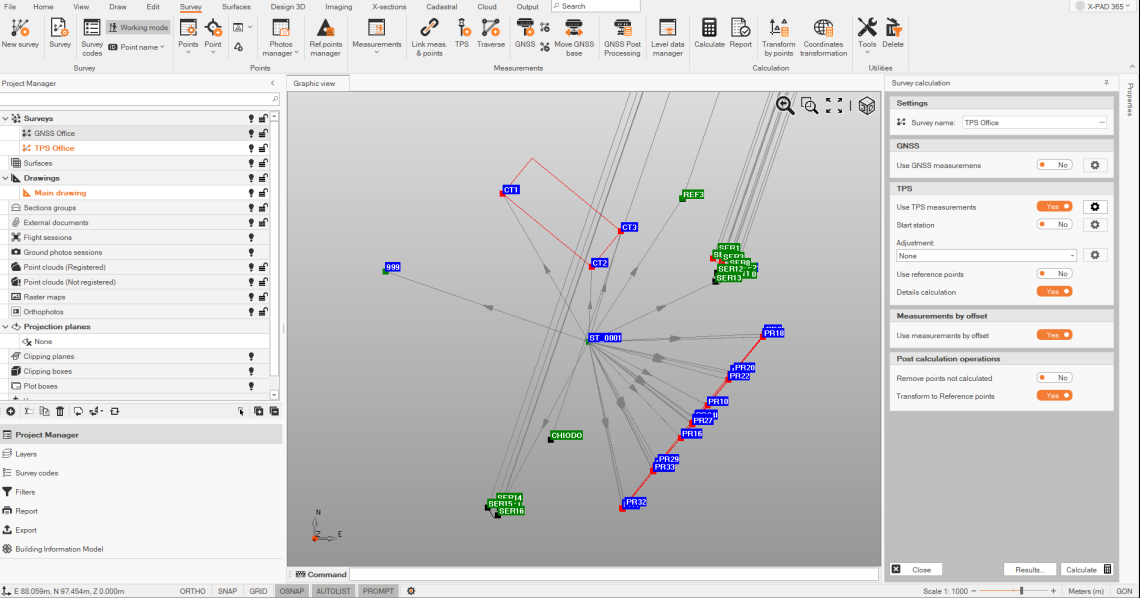
Task: Expand the Survey name dropdown
Action: 1101,122
